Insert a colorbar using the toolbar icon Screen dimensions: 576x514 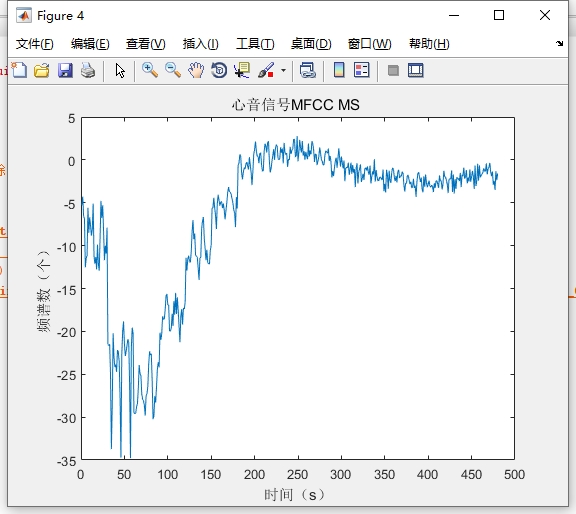[339, 70]
